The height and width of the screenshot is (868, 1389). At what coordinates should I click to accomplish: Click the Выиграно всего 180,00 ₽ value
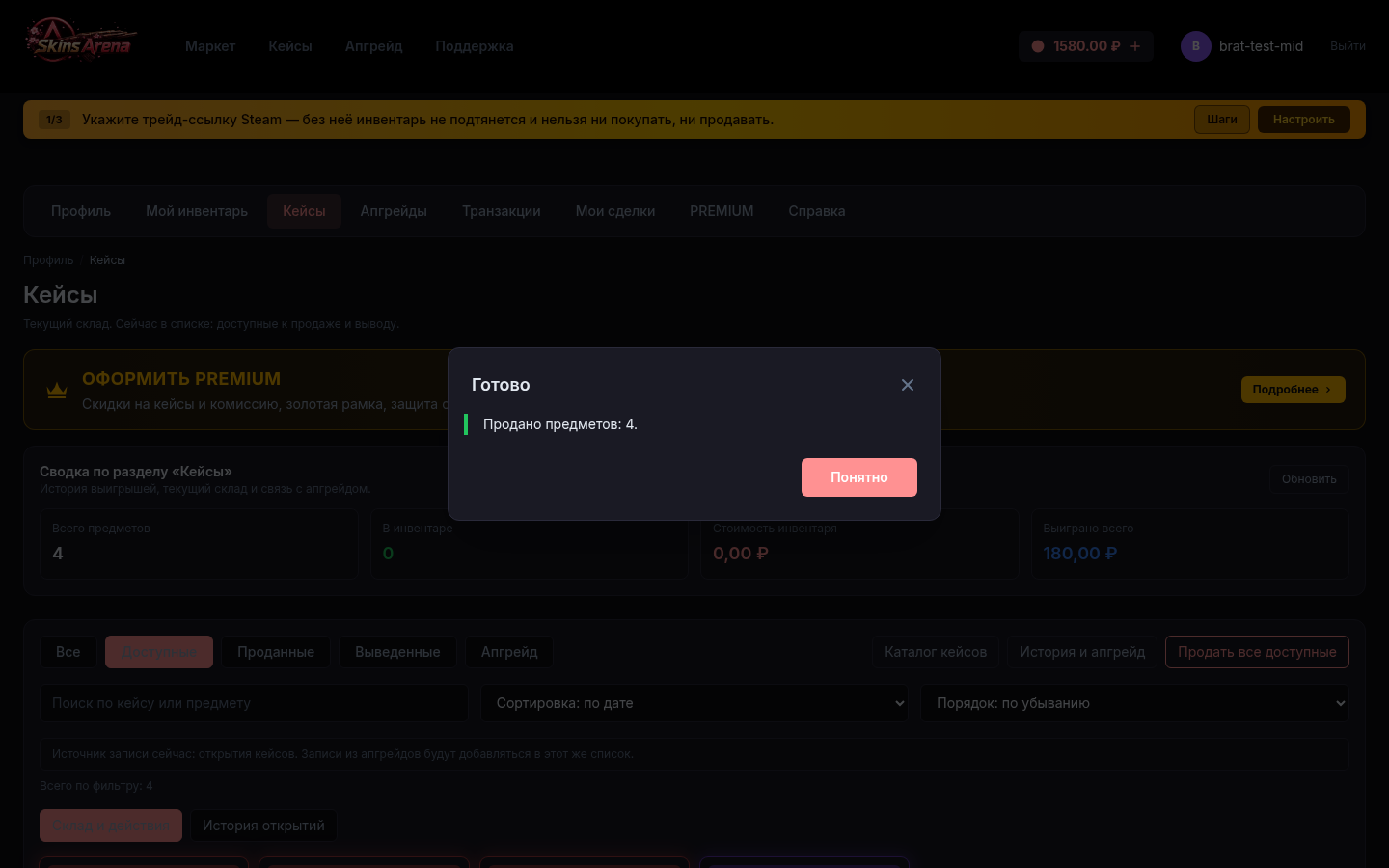(x=1080, y=554)
